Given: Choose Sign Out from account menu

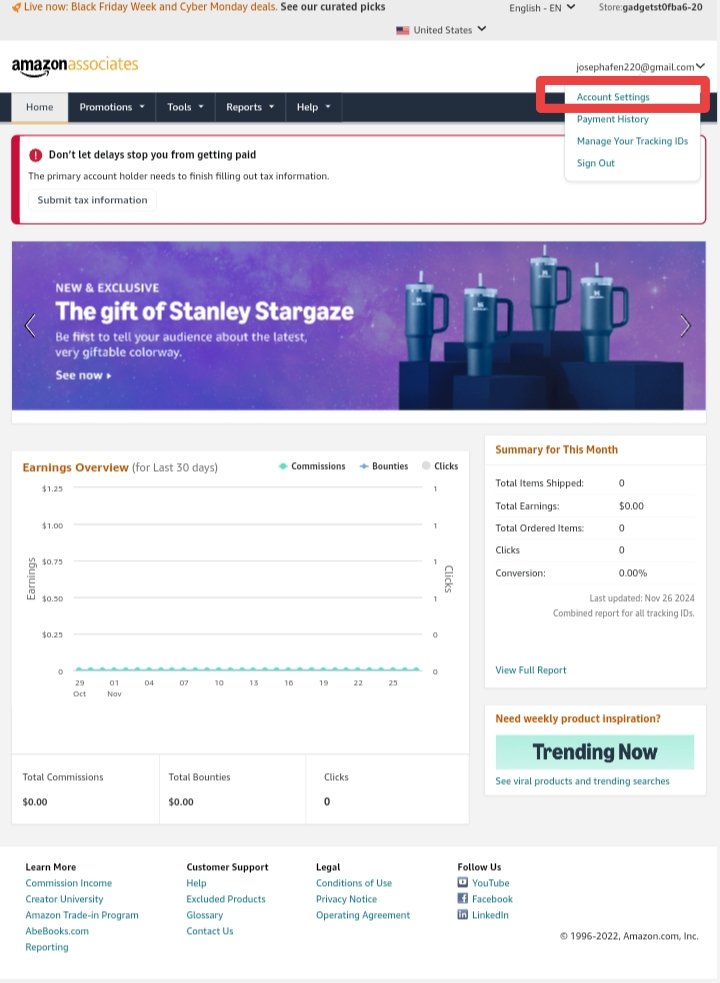Looking at the screenshot, I should 596,163.
